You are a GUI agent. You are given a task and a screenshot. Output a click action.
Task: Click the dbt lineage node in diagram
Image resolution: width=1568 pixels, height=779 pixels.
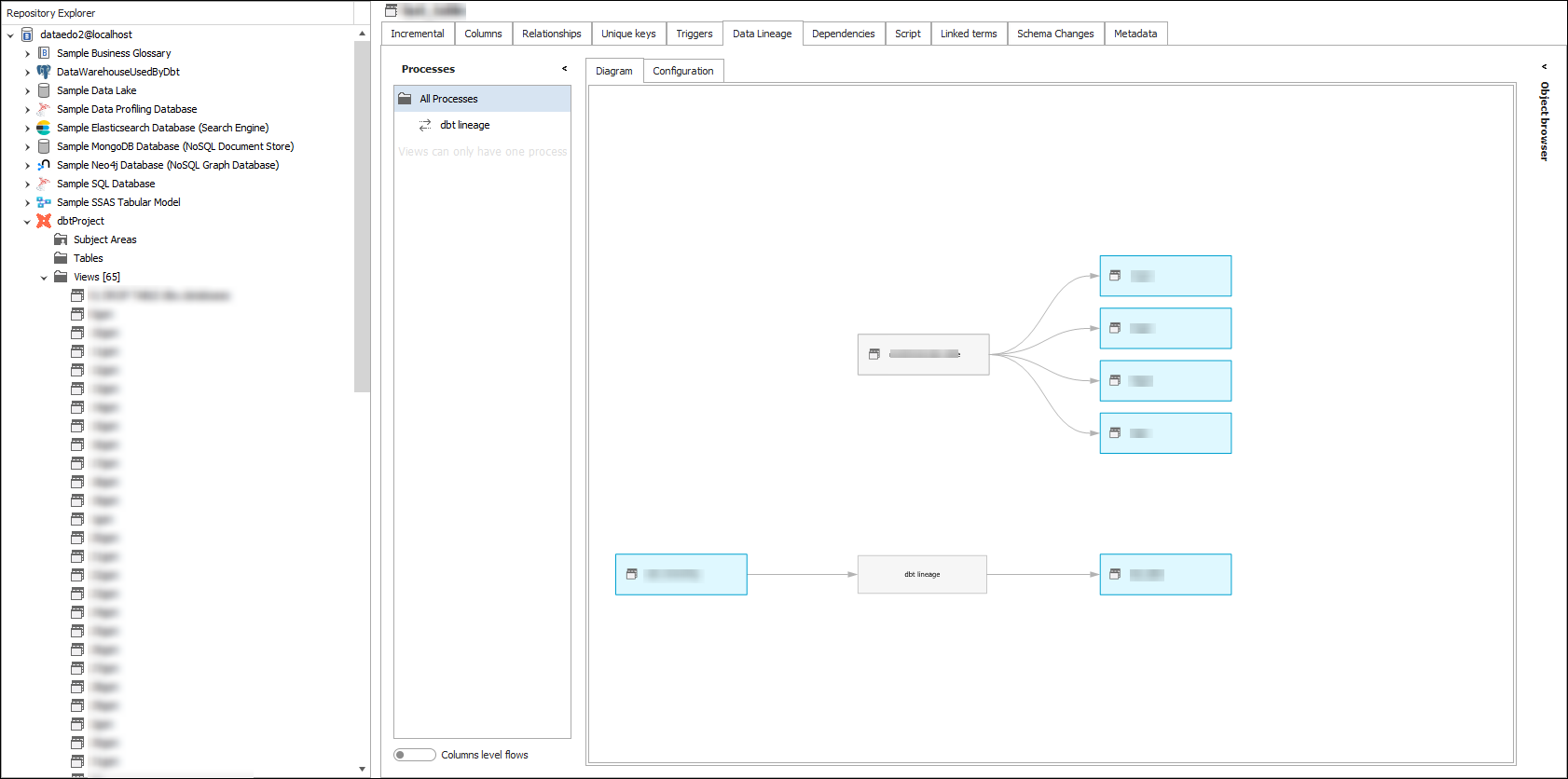click(922, 575)
